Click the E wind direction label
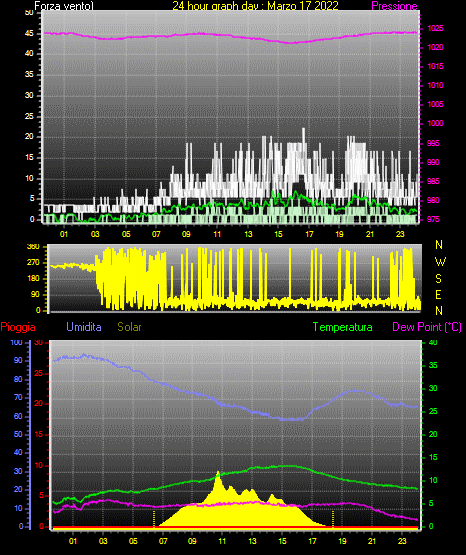 coord(438,294)
